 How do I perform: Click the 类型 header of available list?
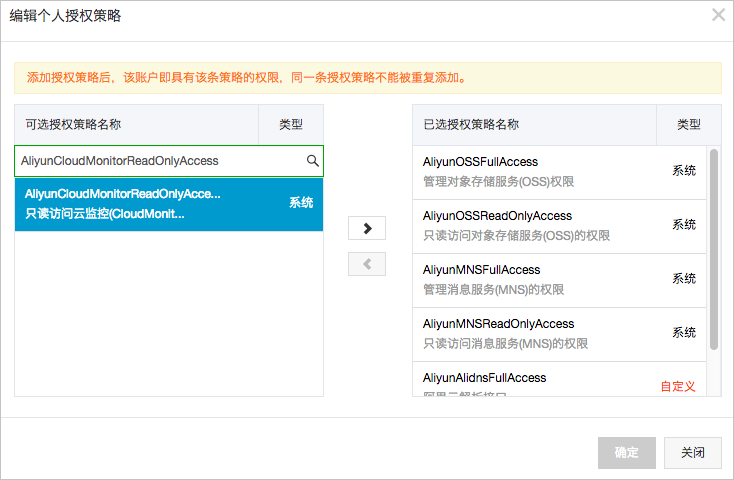pos(291,125)
